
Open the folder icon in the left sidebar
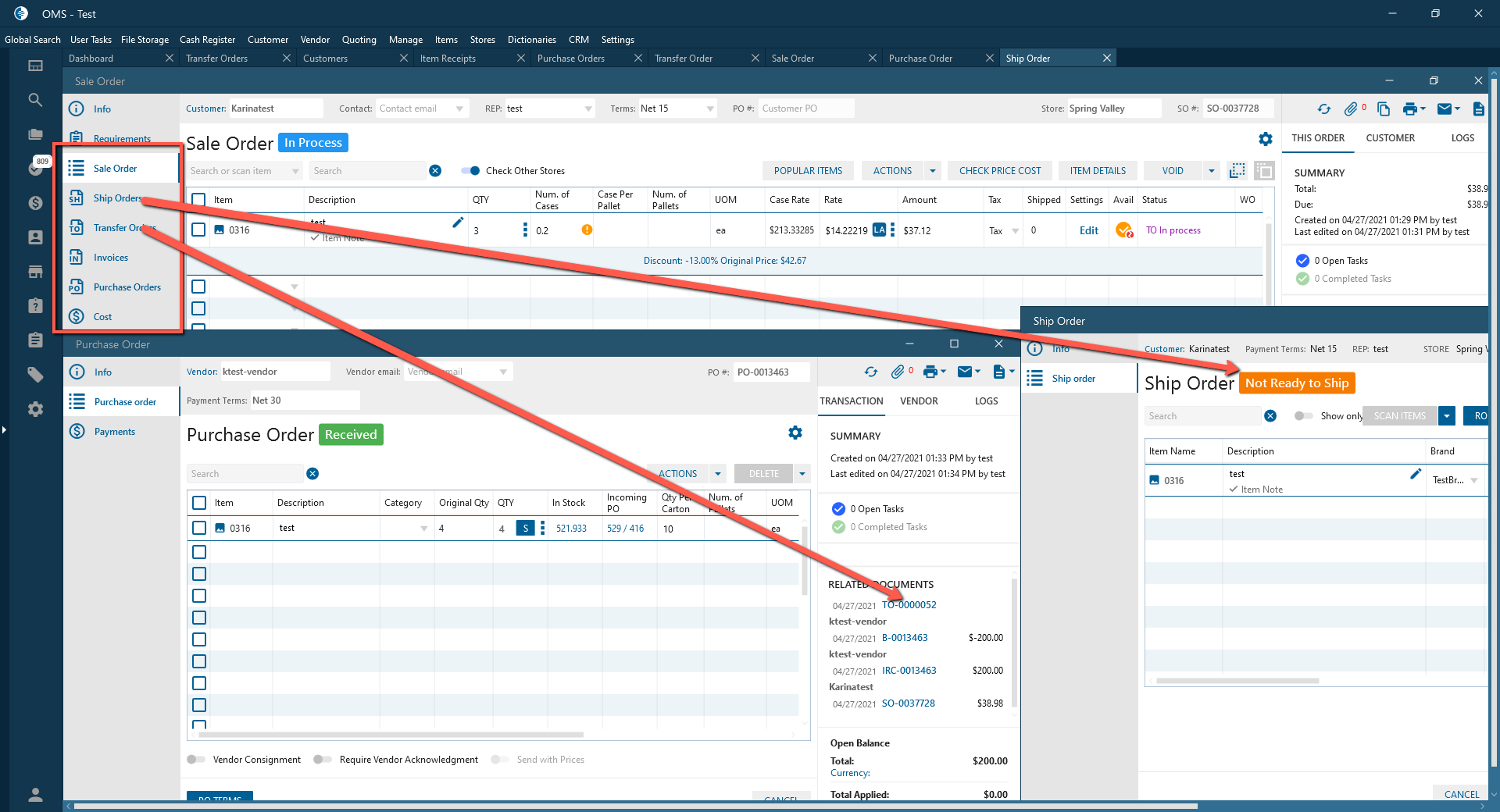35,134
